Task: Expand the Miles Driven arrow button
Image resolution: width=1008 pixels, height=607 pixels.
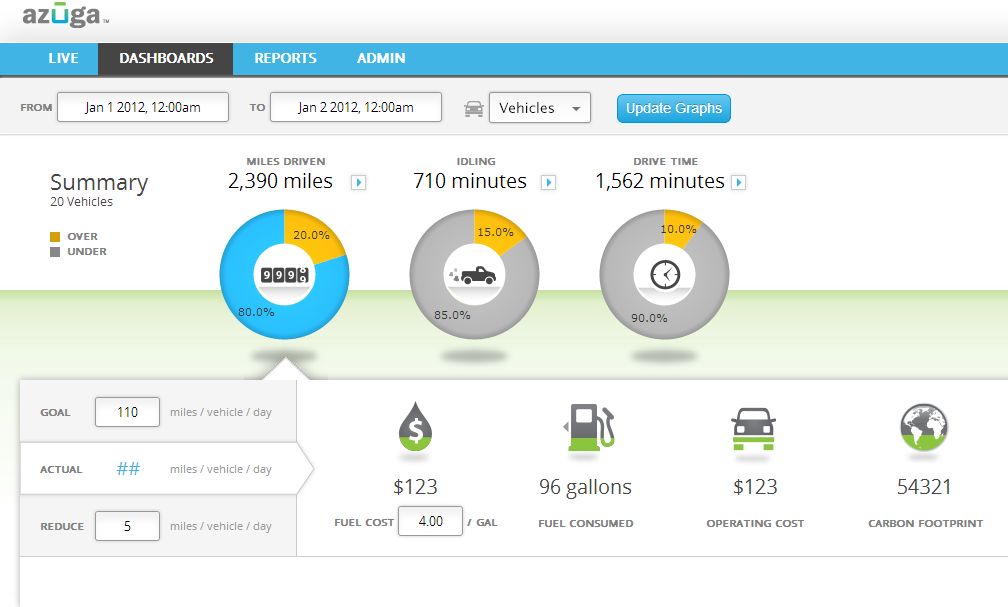Action: tap(359, 183)
